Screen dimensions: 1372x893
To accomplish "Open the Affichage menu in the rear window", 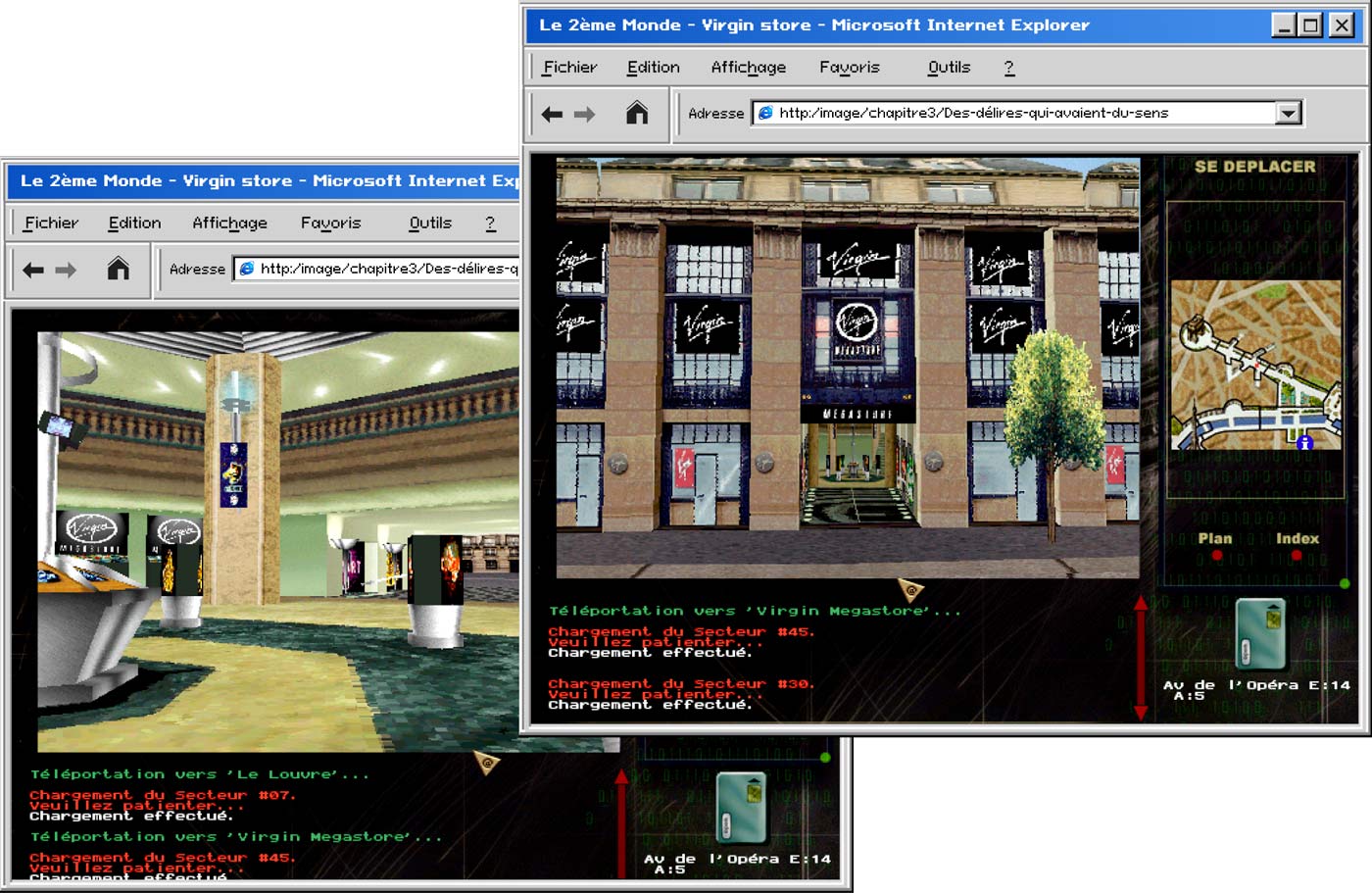I will 229,223.
